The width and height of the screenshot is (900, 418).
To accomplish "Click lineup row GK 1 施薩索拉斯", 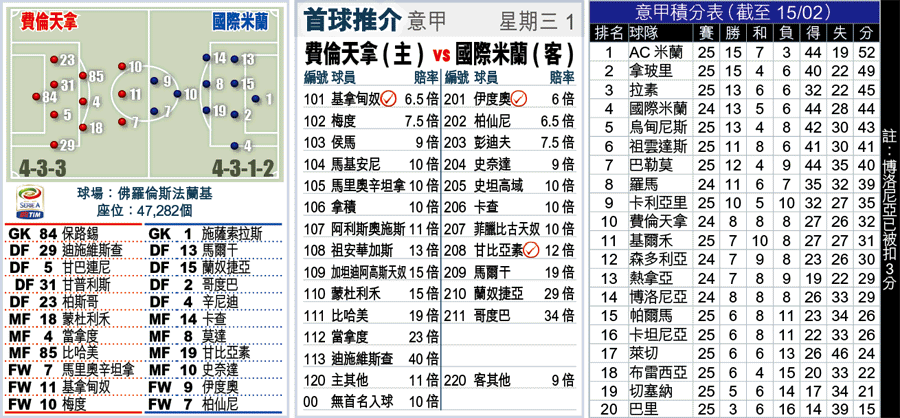I will (215, 233).
